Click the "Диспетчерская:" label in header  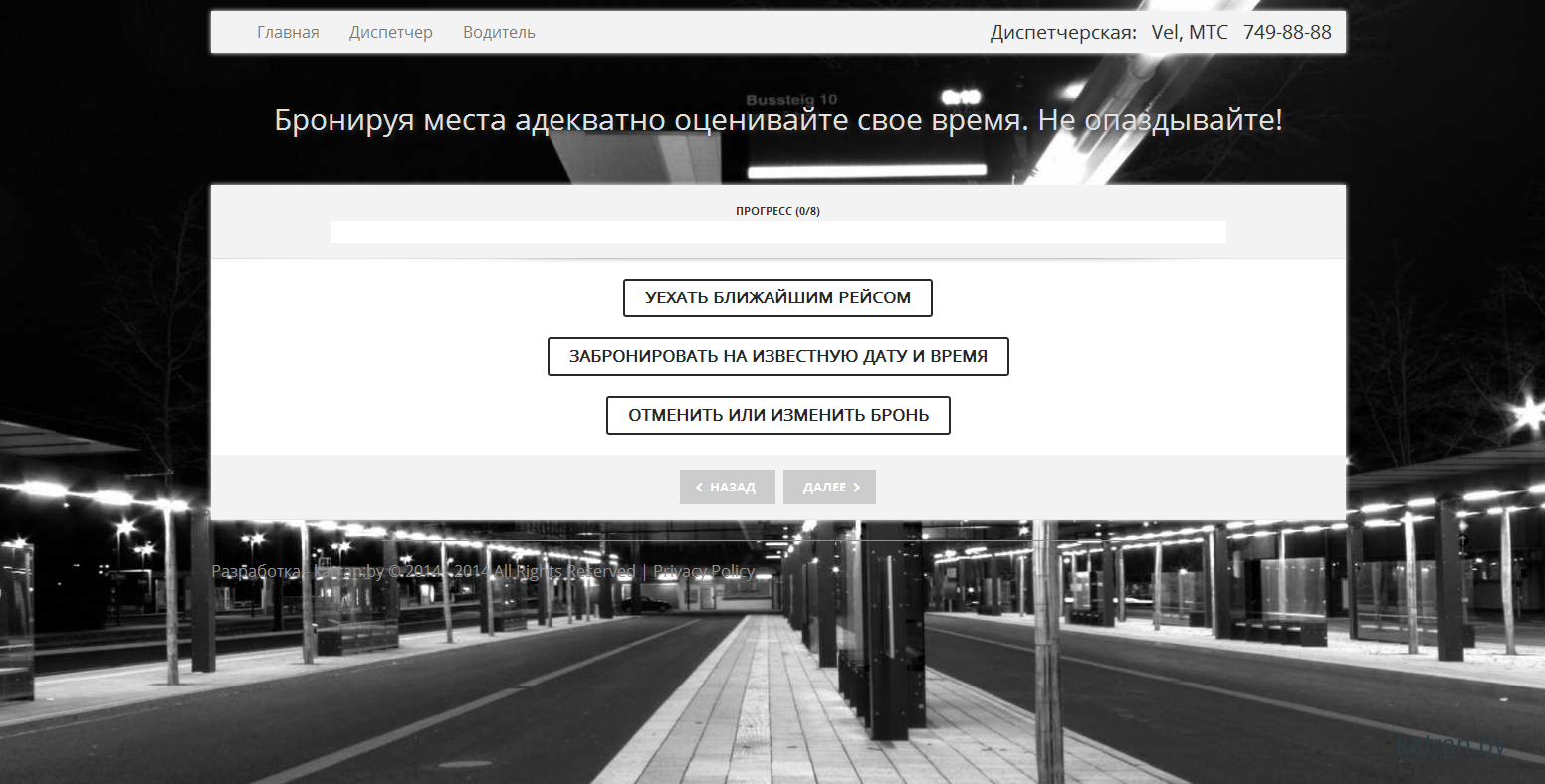click(x=1063, y=32)
